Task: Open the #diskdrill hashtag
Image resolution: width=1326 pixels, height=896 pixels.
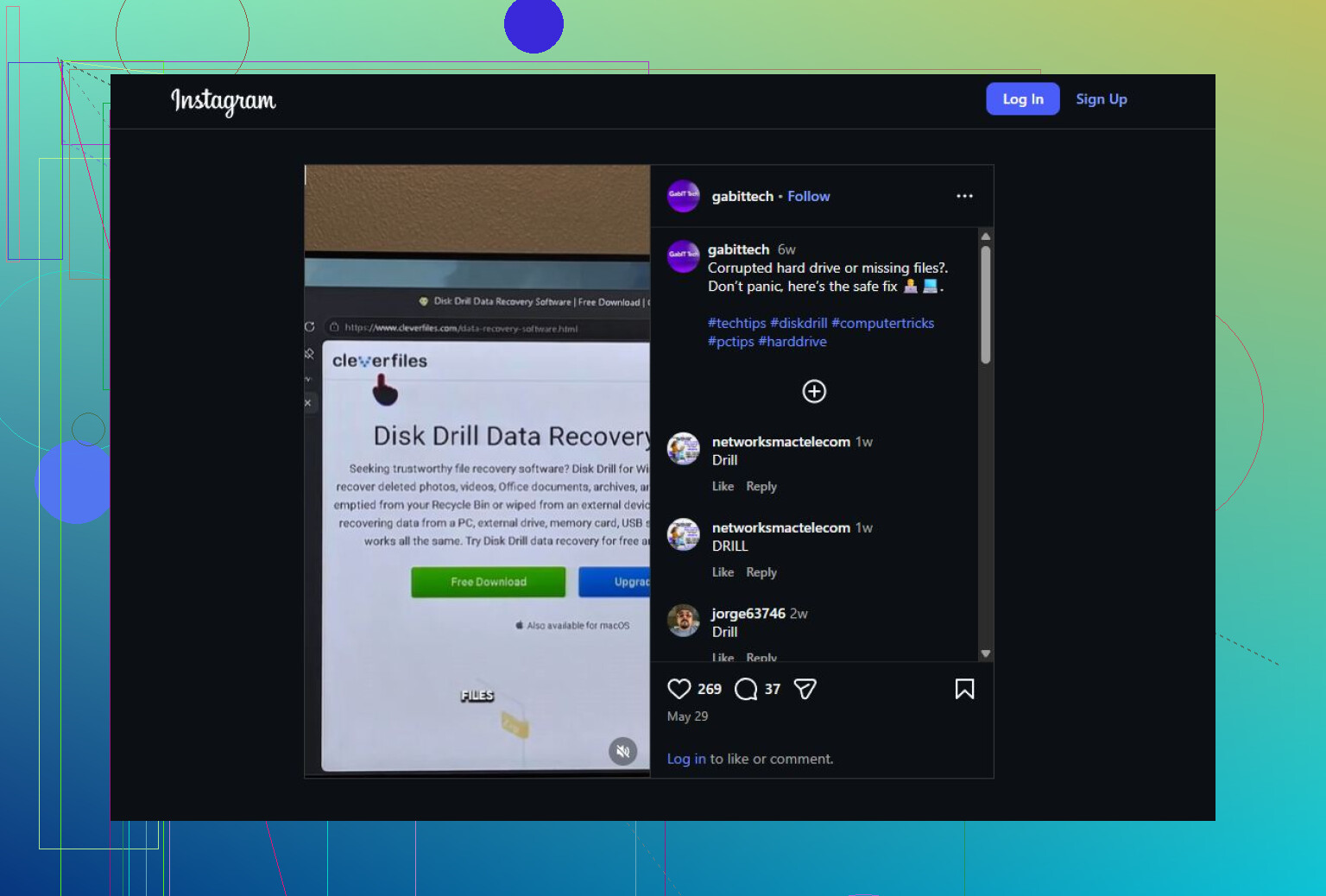Action: point(799,323)
